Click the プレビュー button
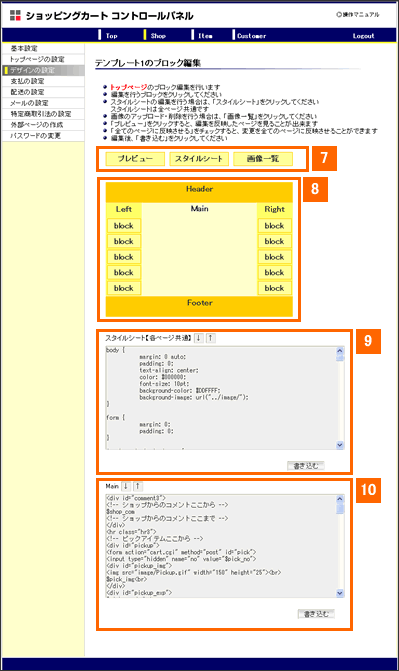The height and width of the screenshot is (671, 399). 135,159
